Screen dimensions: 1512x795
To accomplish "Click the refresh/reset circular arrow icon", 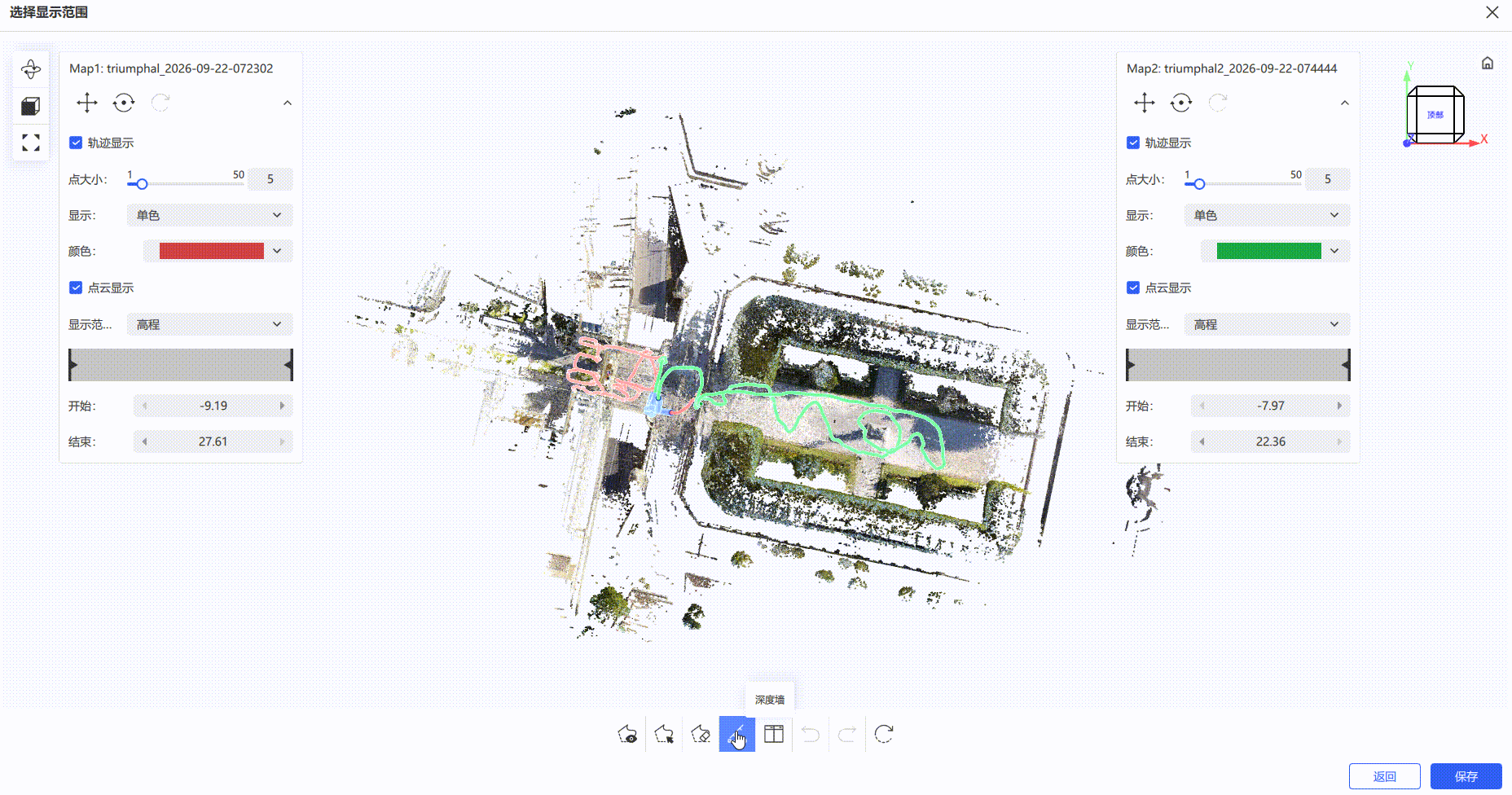I will coord(884,734).
